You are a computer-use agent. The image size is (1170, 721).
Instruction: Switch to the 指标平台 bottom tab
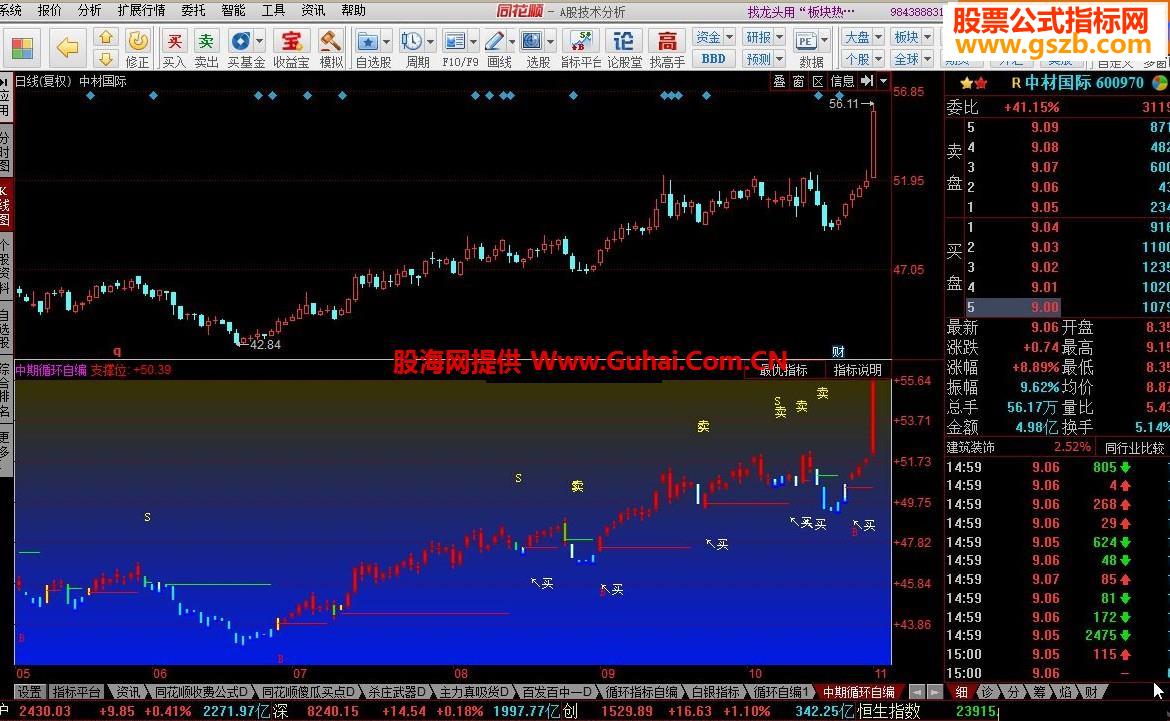point(77,692)
